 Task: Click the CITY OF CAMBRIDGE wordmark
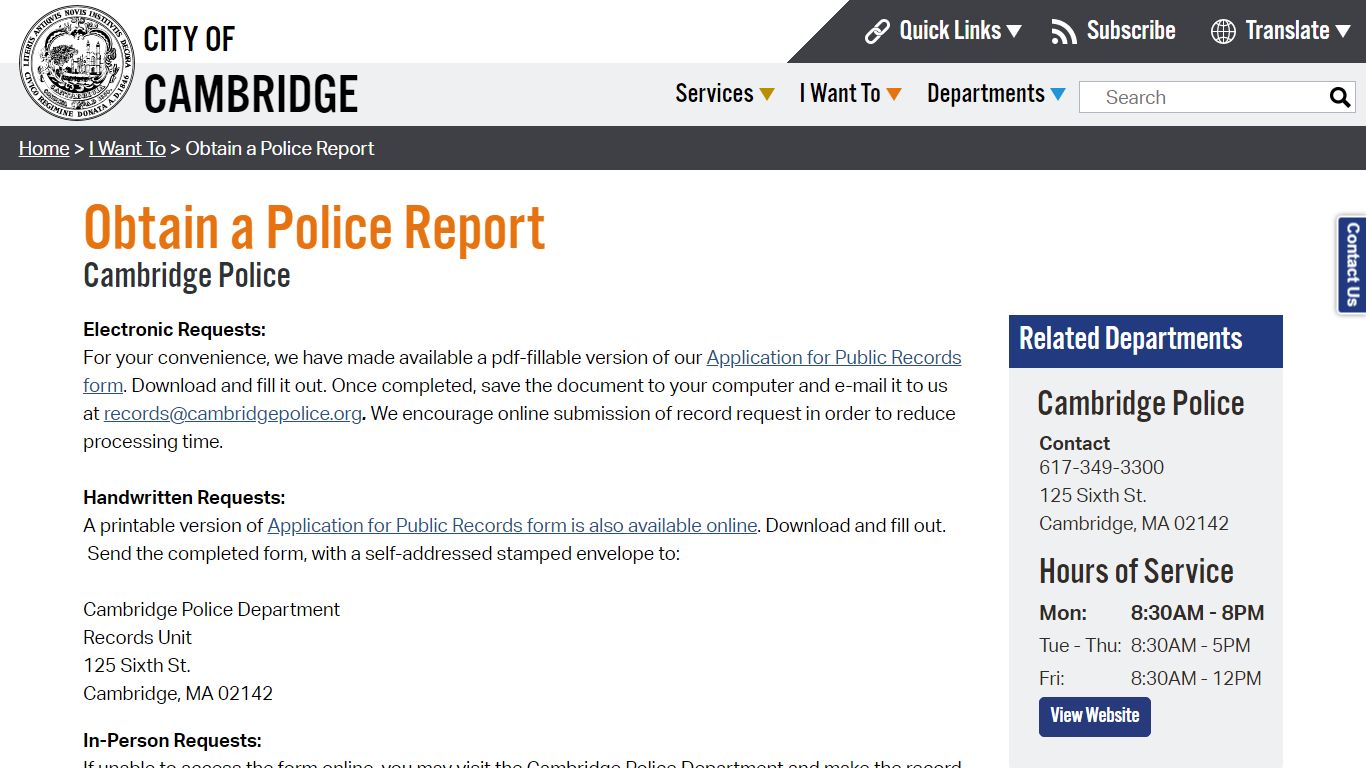pyautogui.click(x=250, y=70)
